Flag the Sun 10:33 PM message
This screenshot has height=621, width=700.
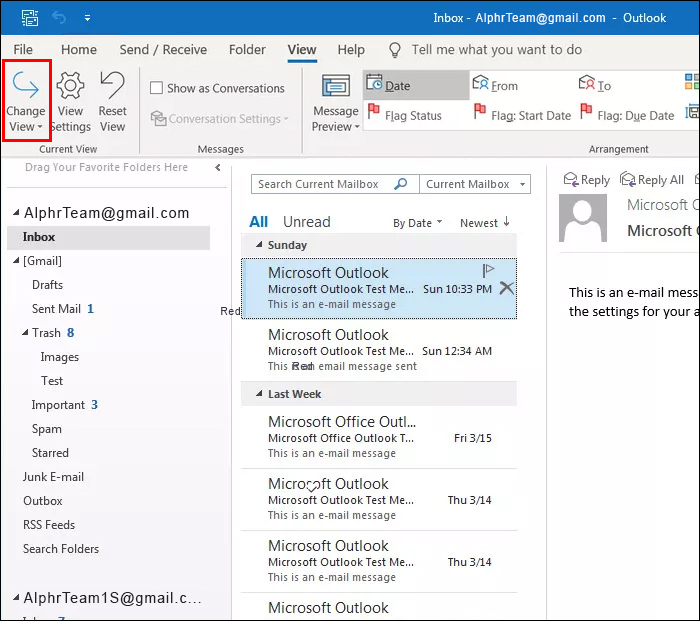pos(488,271)
